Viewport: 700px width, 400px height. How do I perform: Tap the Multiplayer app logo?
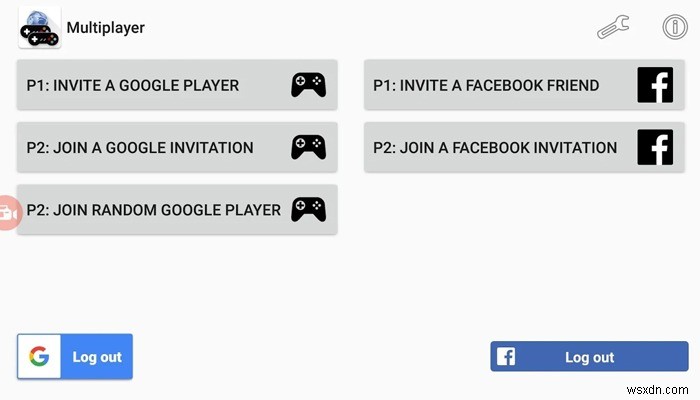pos(40,27)
